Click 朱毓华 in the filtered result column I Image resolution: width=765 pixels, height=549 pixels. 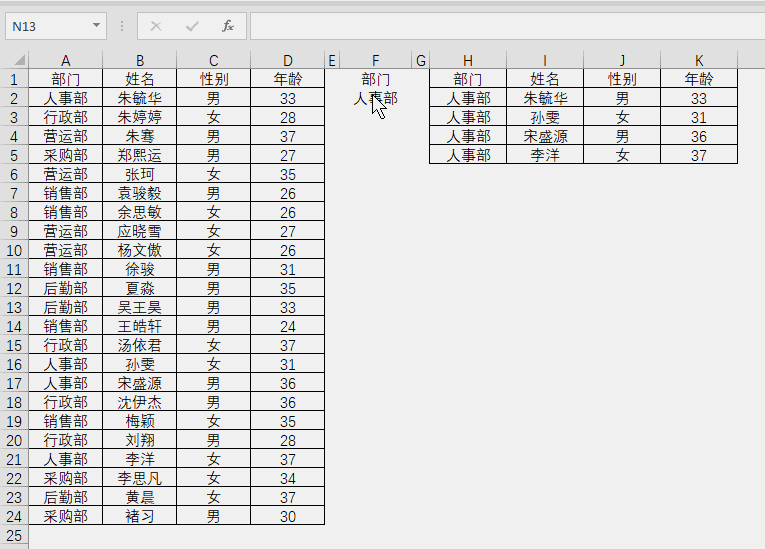[545, 98]
